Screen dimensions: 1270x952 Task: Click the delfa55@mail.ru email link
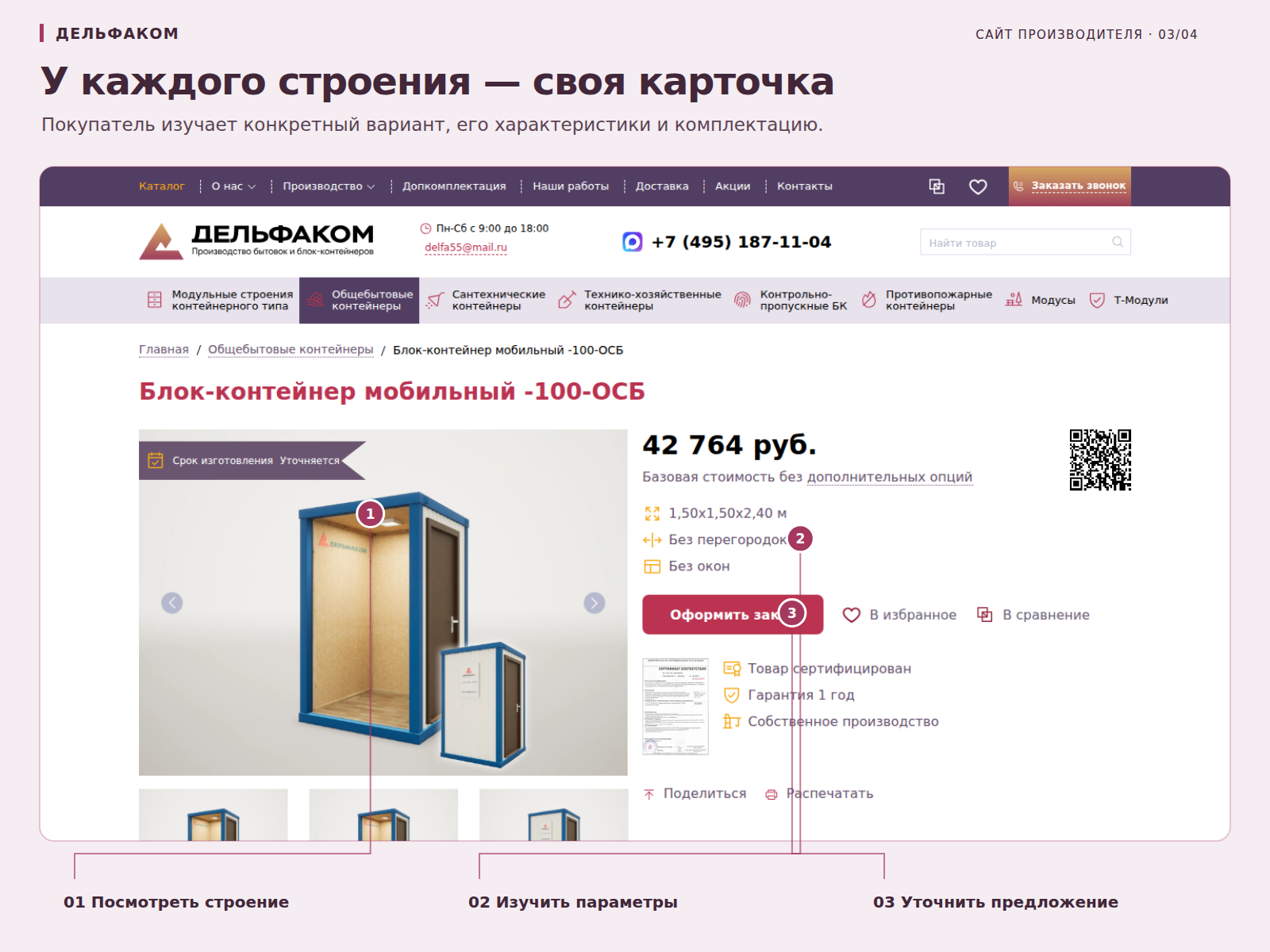coord(466,248)
